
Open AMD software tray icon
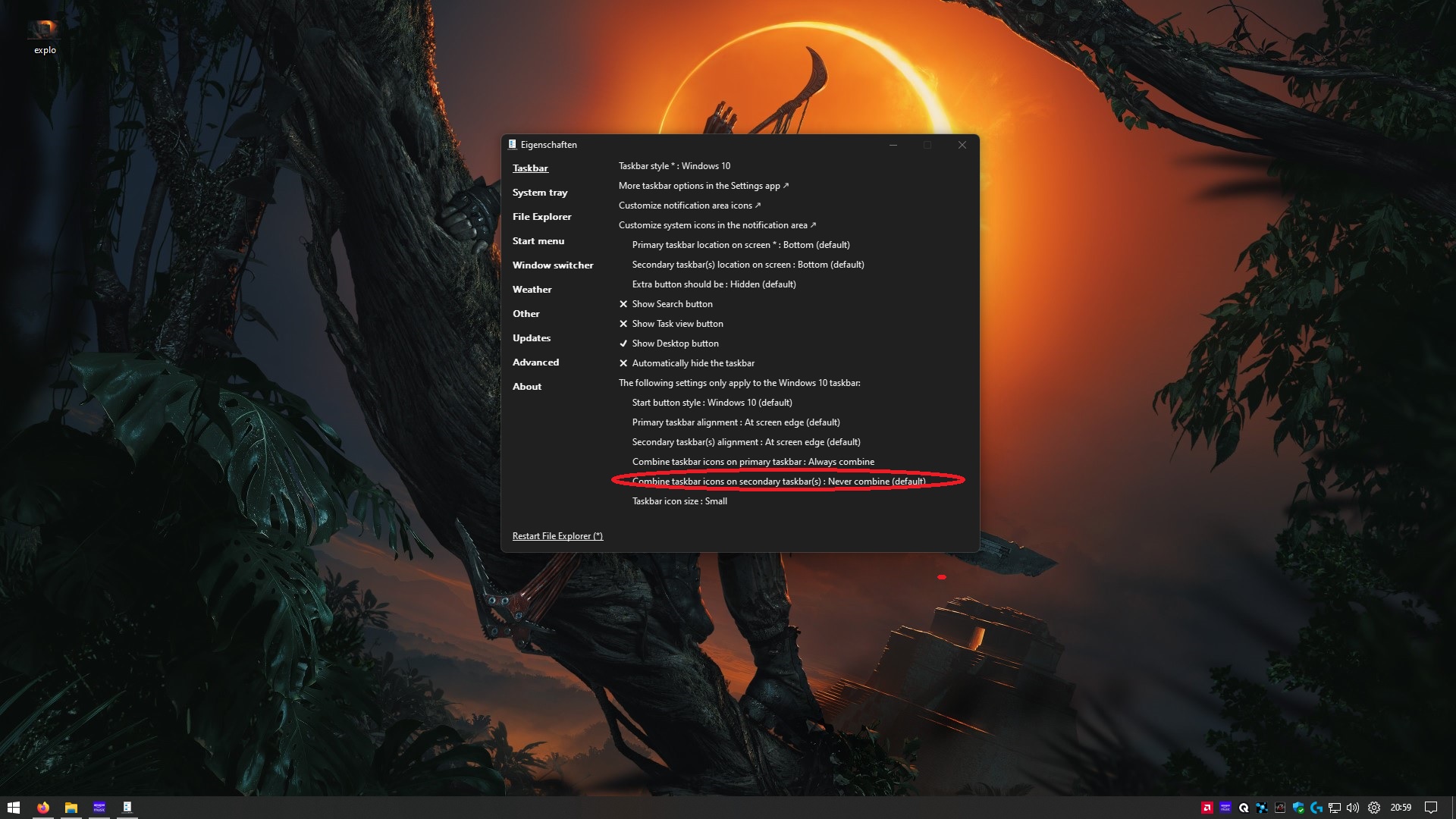pos(1207,808)
